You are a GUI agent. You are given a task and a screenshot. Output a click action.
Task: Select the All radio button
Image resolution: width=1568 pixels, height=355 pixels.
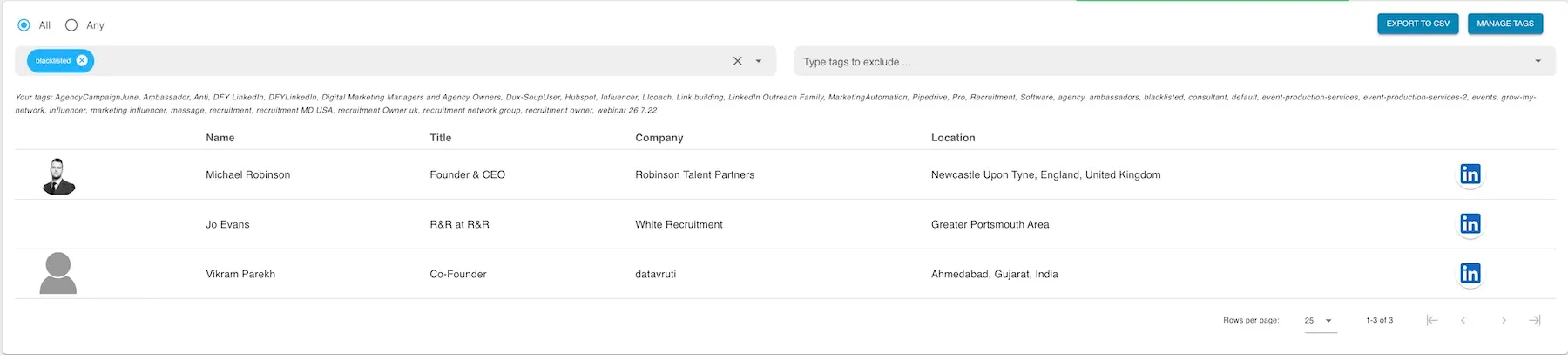click(x=24, y=25)
